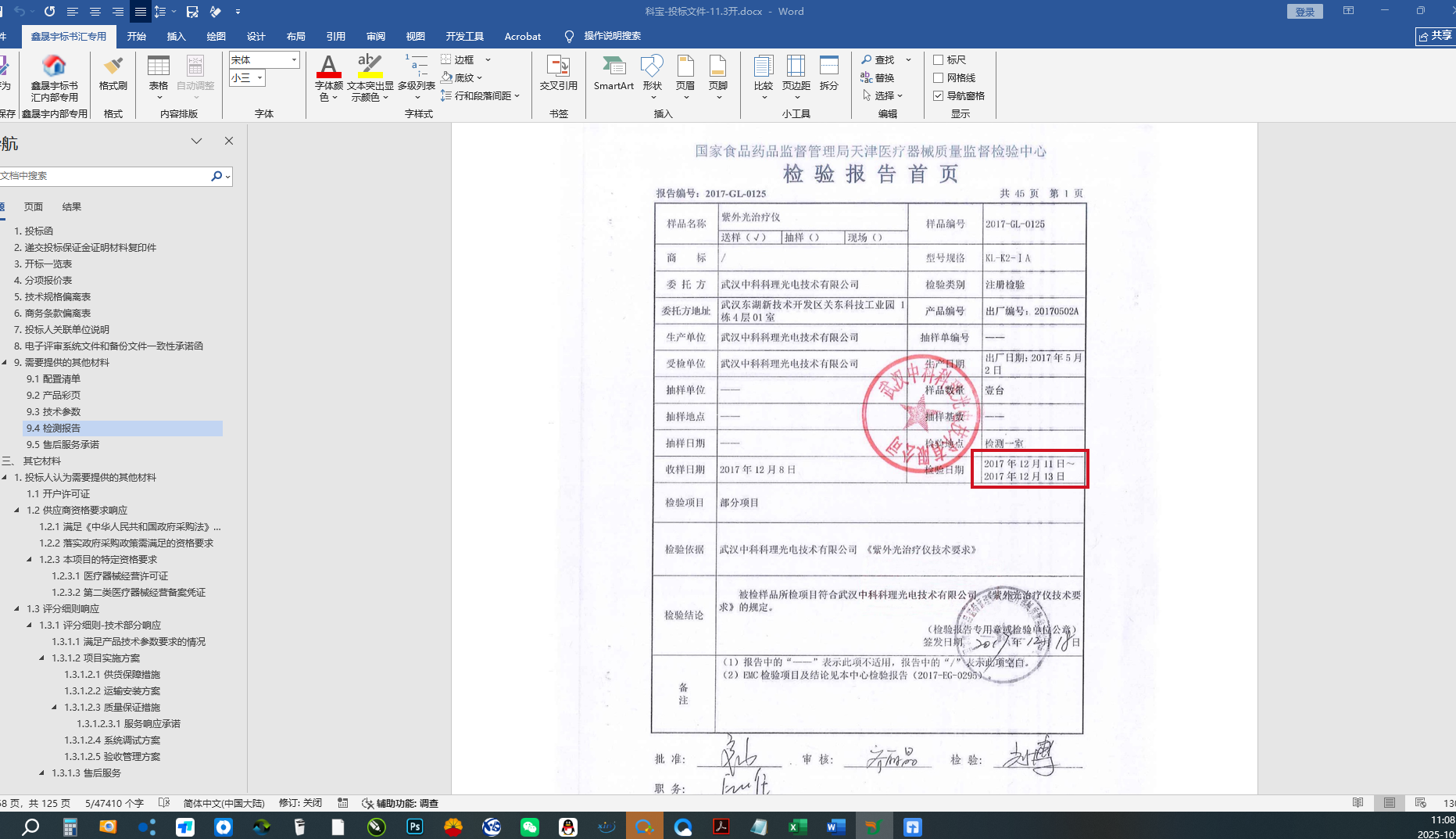1456x839 pixels.
Task: Uncheck the 导航窗格 navigation pane checkbox
Action: click(939, 95)
